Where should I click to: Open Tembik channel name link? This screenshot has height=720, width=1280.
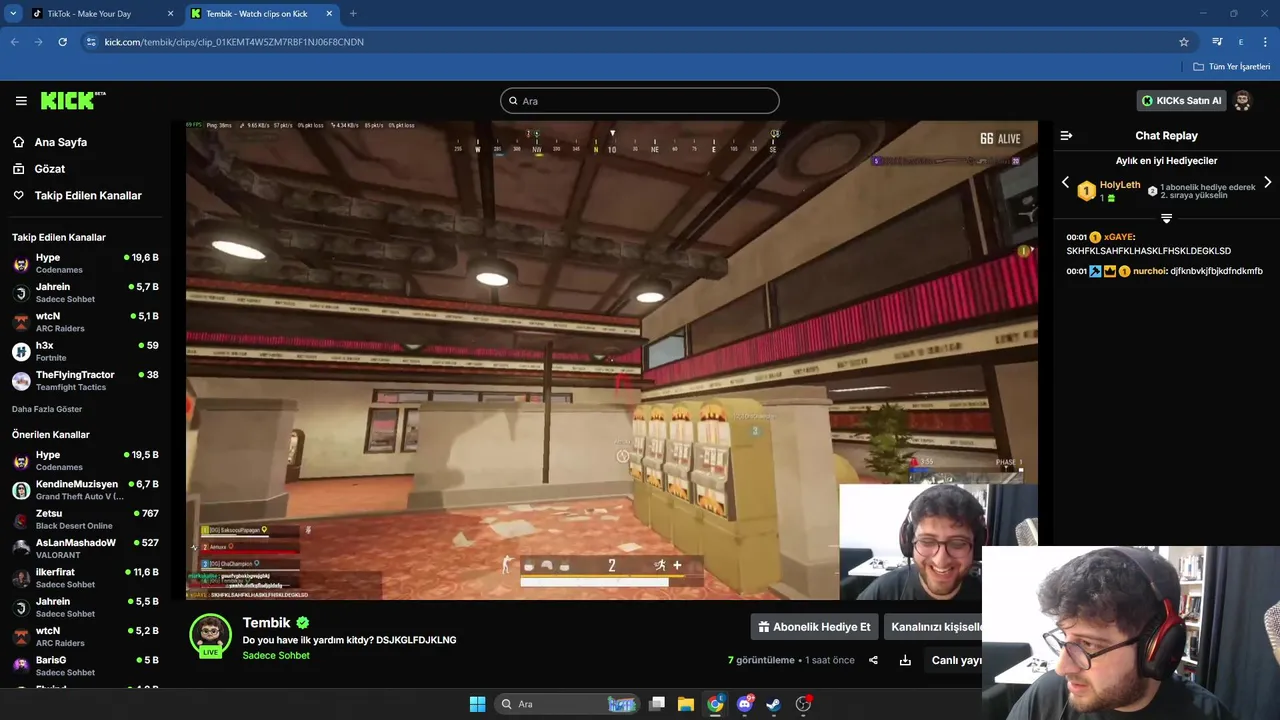266,623
